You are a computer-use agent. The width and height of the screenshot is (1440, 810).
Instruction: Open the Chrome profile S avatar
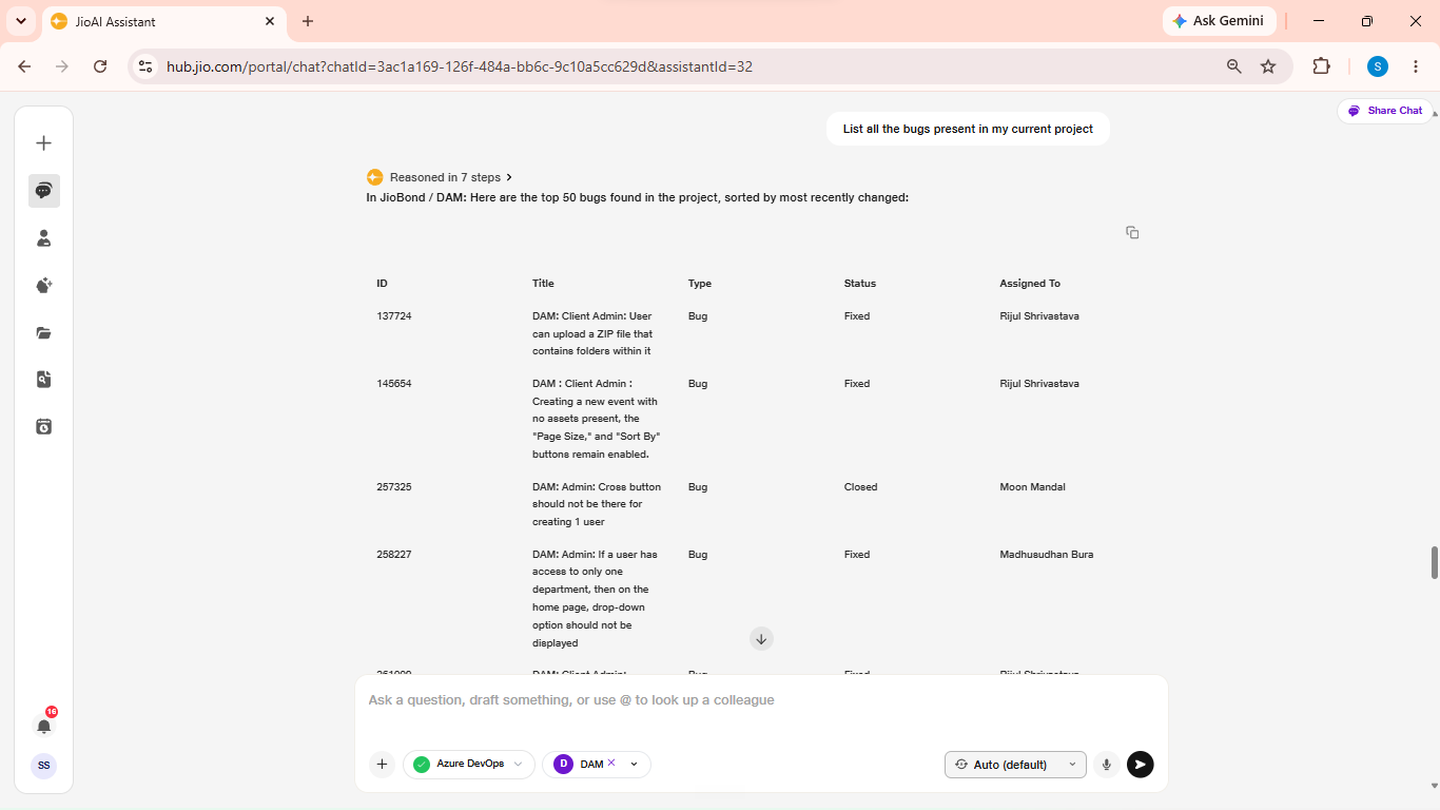point(1378,66)
